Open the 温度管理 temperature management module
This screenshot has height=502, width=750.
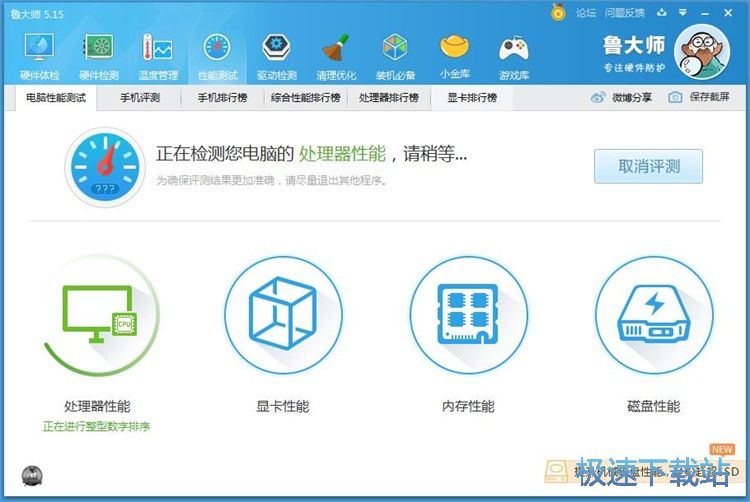[158, 56]
